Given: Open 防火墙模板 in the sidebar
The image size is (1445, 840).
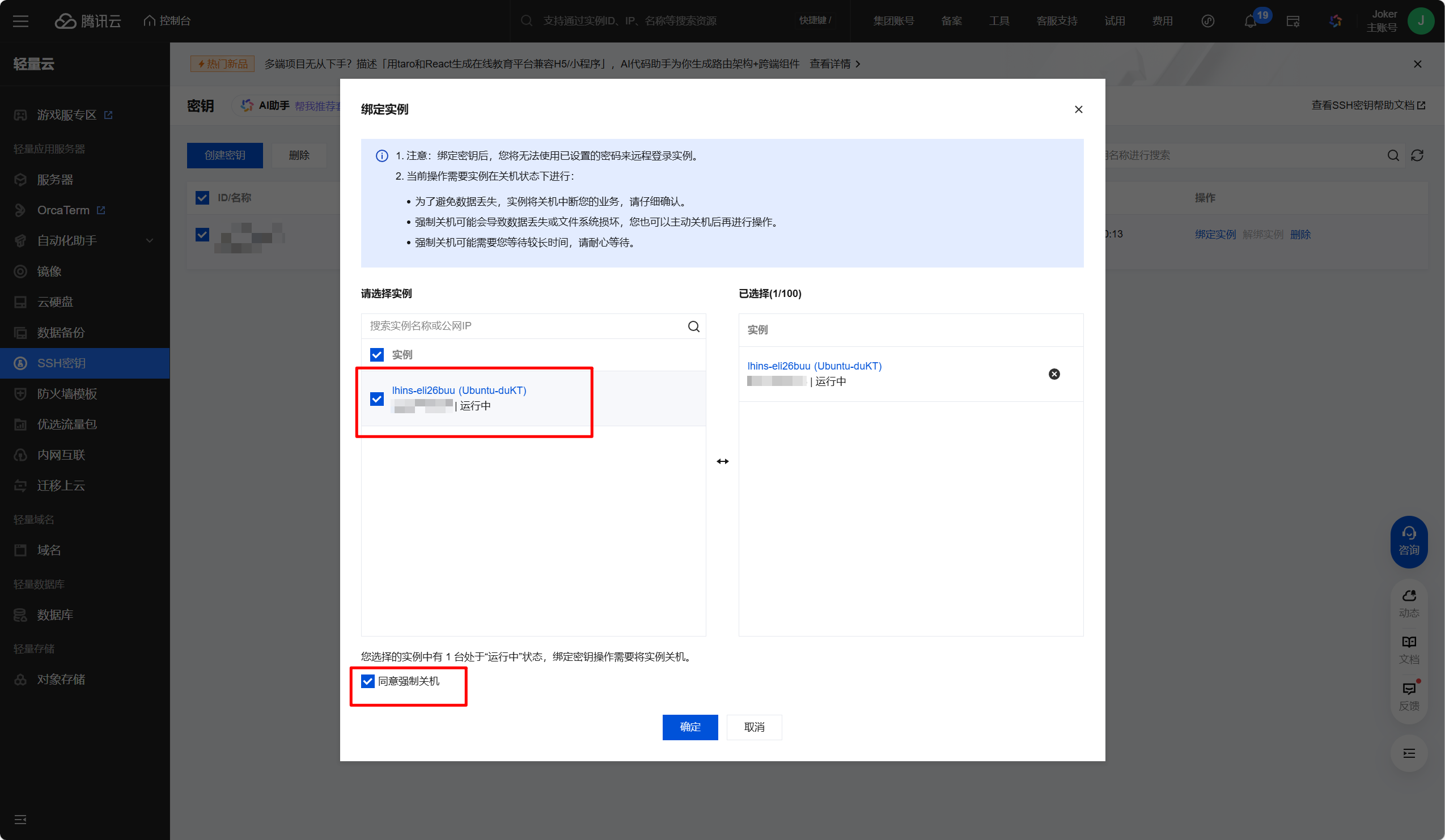Looking at the screenshot, I should pyautogui.click(x=67, y=393).
